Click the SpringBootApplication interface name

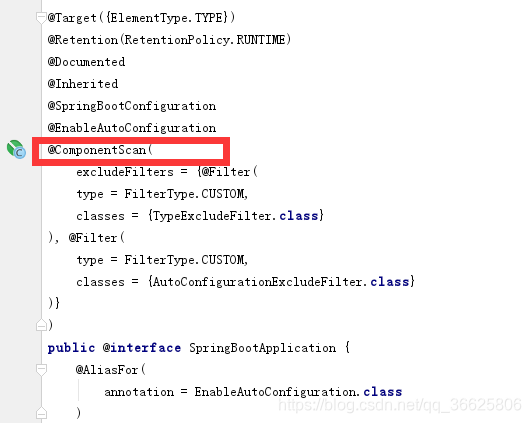click(x=262, y=348)
